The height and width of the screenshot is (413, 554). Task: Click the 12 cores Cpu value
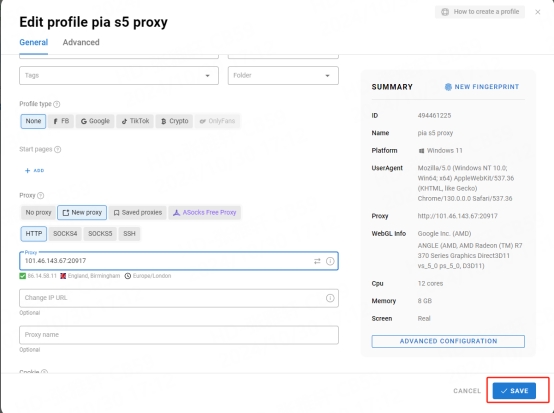(430, 284)
